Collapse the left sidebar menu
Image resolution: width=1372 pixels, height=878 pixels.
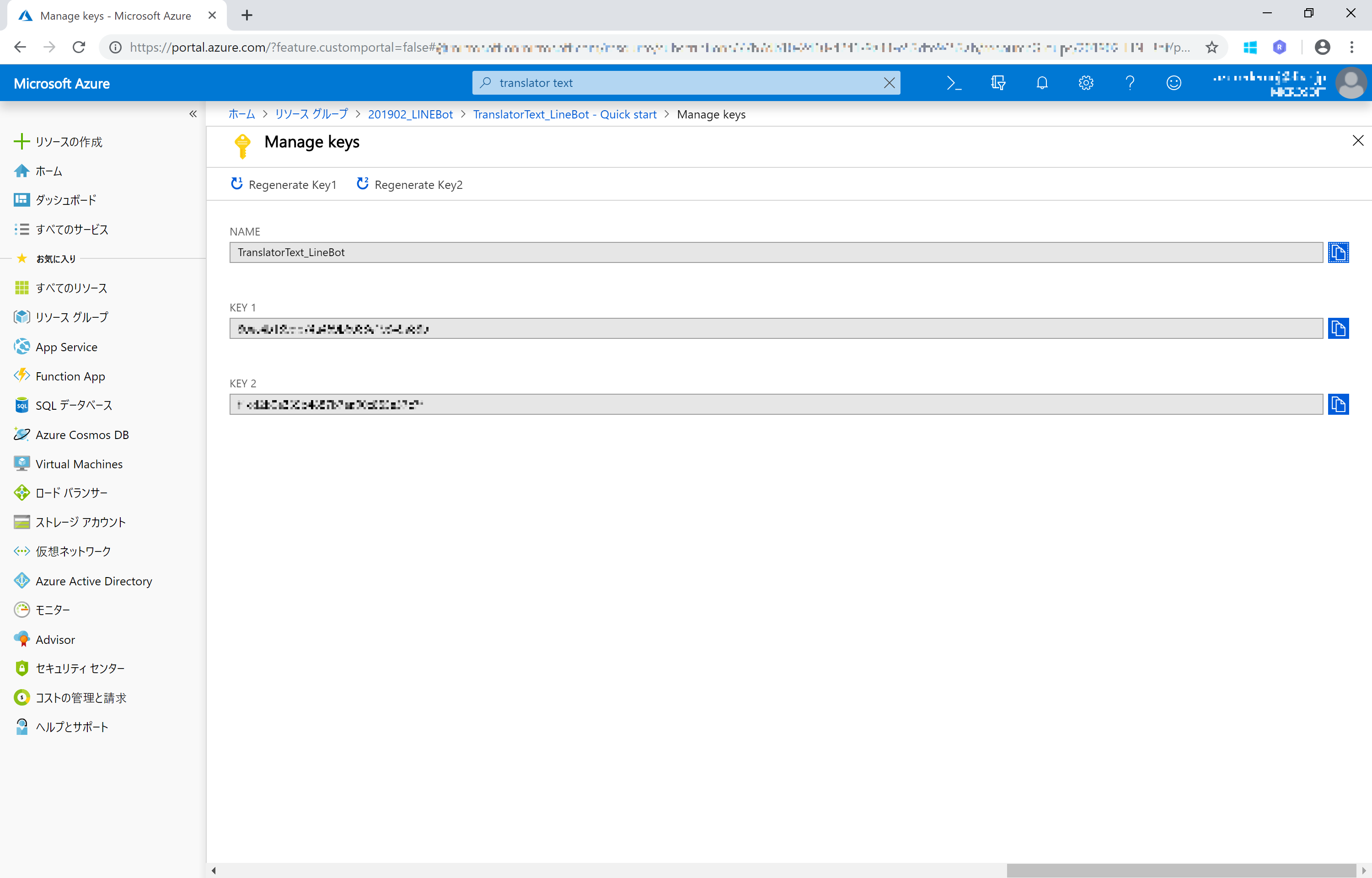193,114
